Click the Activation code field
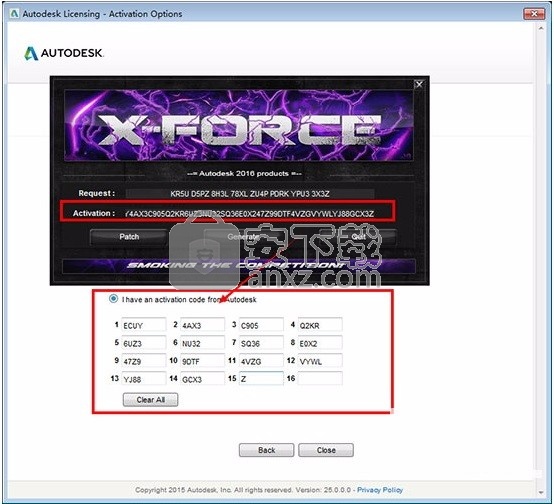 point(250,213)
